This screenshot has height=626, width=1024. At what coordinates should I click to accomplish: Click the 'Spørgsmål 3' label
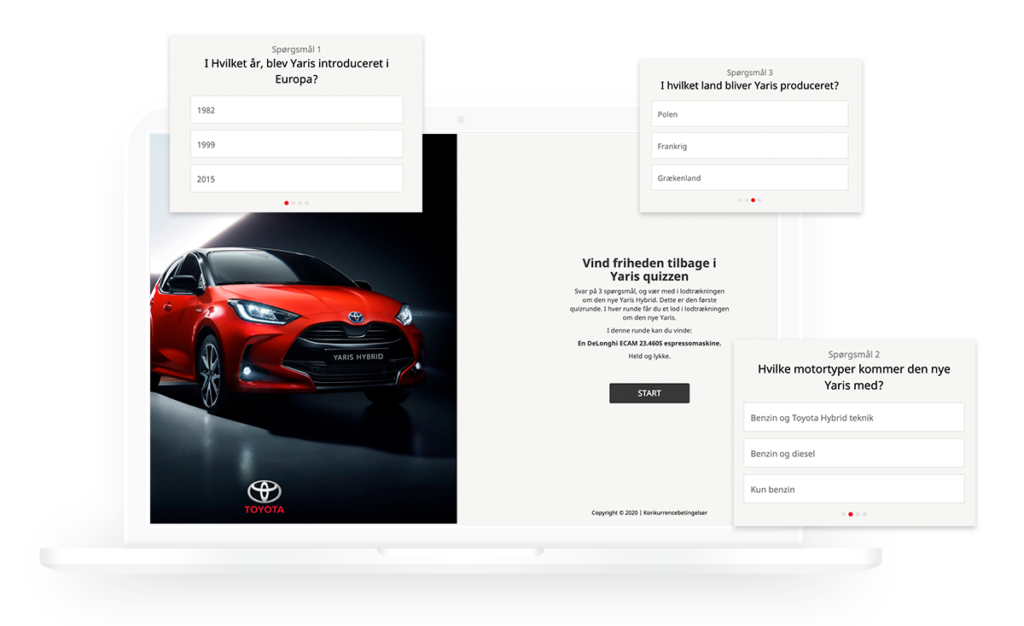coord(750,72)
